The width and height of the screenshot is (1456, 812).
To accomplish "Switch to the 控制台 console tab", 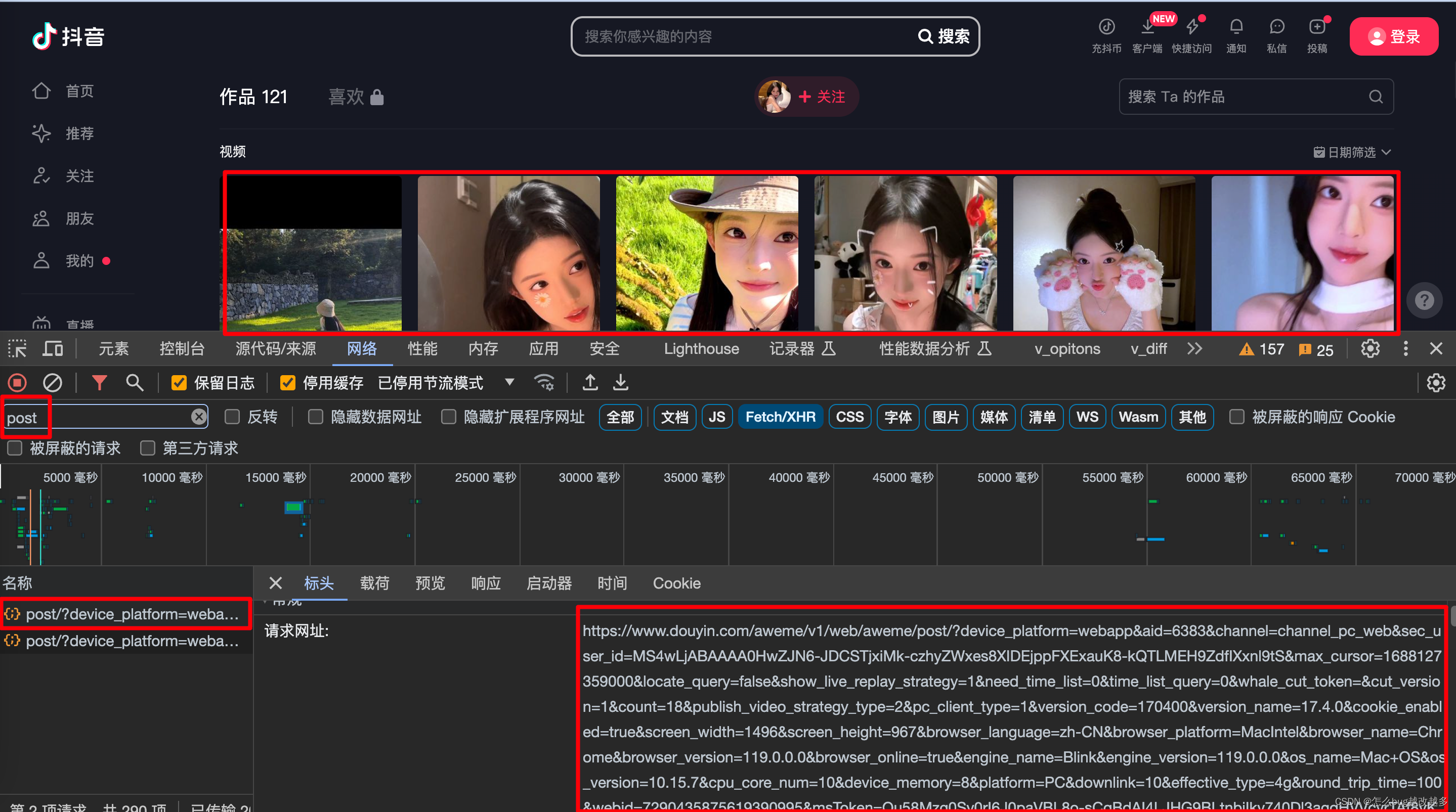I will pyautogui.click(x=182, y=349).
